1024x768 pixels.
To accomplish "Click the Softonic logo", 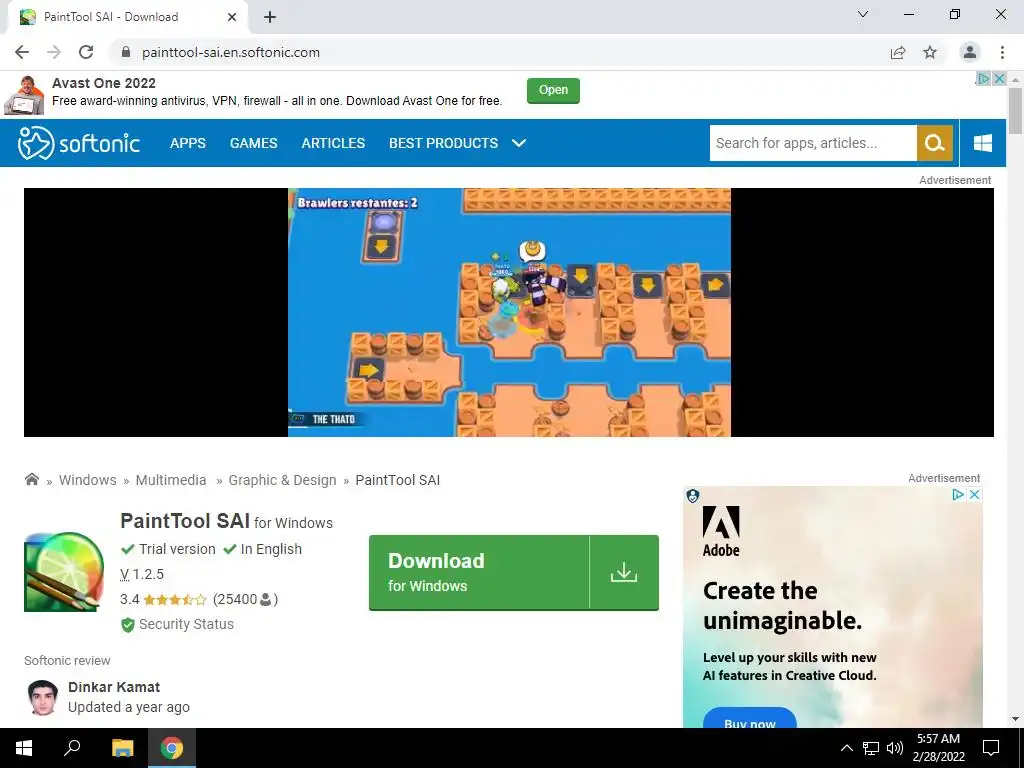I will click(78, 143).
